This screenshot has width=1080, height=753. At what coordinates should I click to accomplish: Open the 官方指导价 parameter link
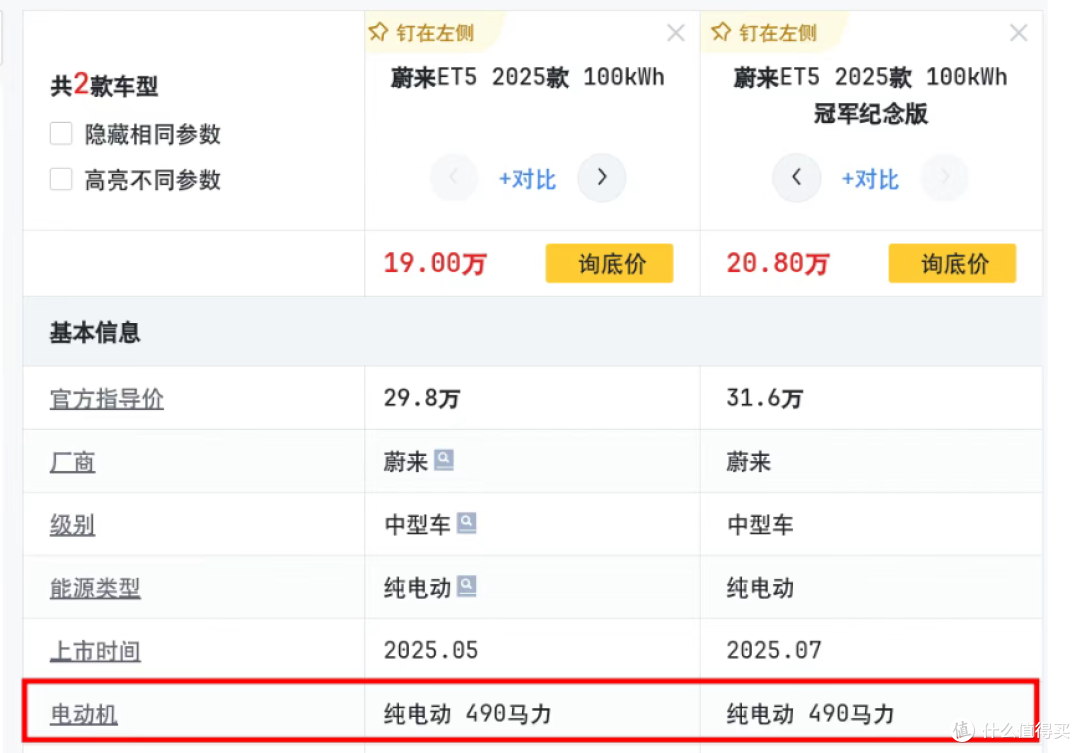tap(107, 398)
